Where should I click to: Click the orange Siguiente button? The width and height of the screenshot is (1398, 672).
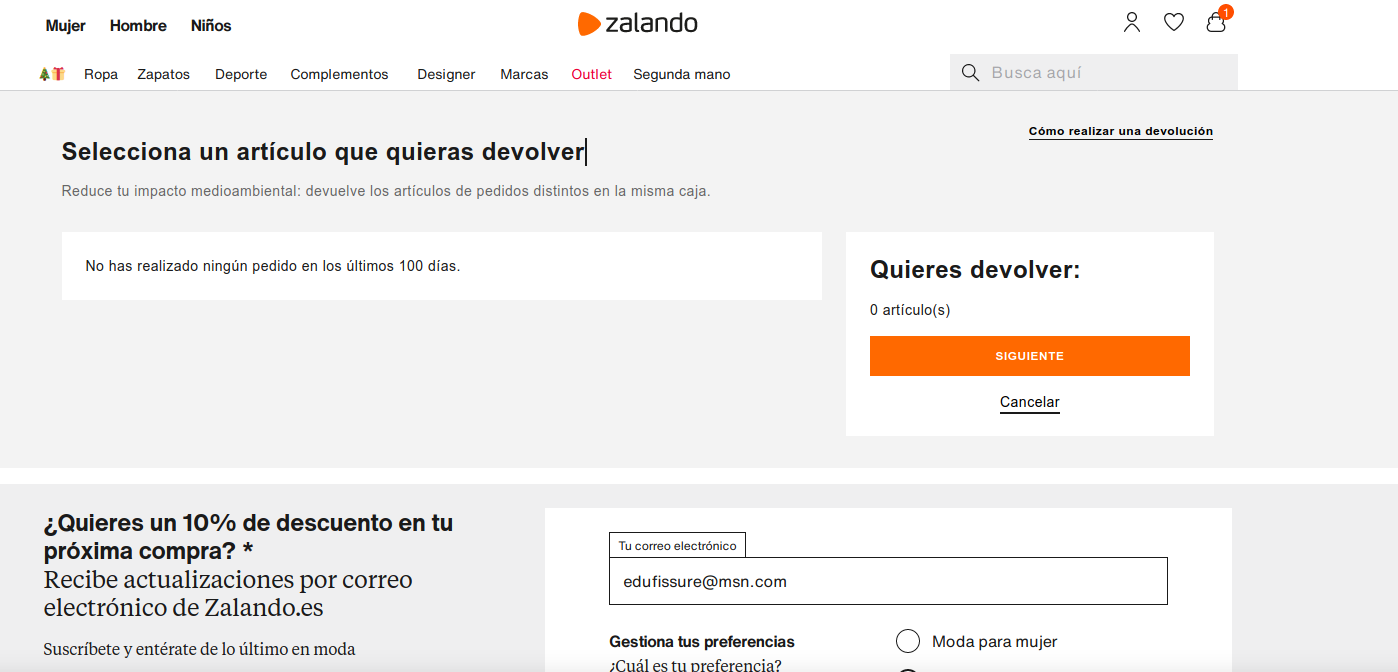(x=1029, y=356)
